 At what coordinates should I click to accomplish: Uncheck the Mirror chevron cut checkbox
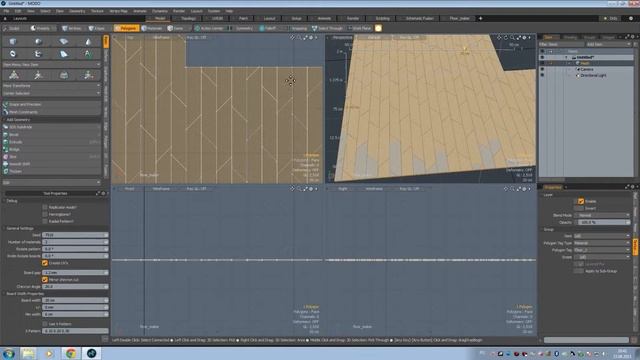[45, 280]
